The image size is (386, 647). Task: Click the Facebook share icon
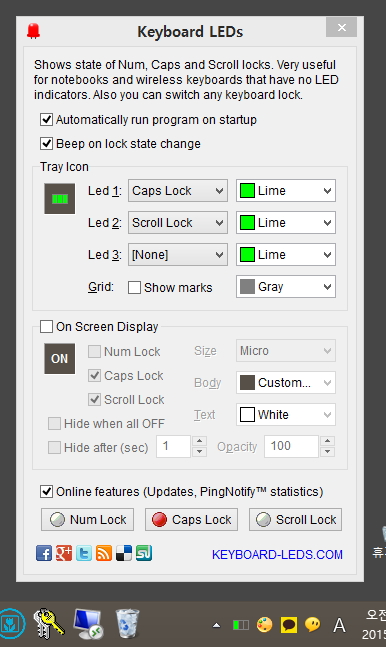pyautogui.click(x=44, y=553)
